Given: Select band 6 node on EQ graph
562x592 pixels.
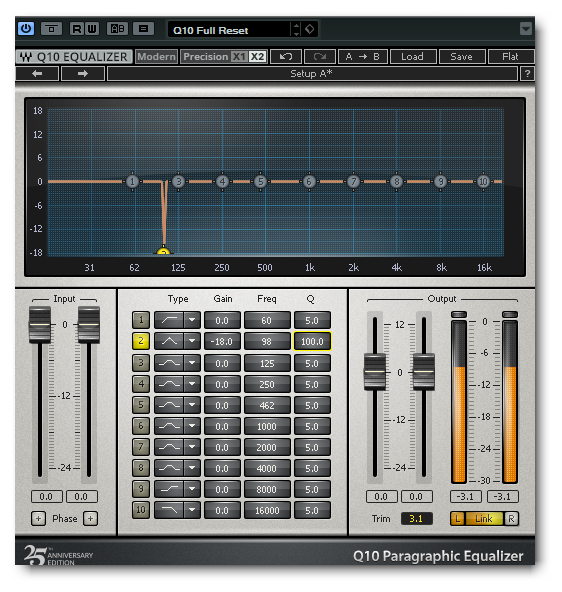Looking at the screenshot, I should 309,182.
